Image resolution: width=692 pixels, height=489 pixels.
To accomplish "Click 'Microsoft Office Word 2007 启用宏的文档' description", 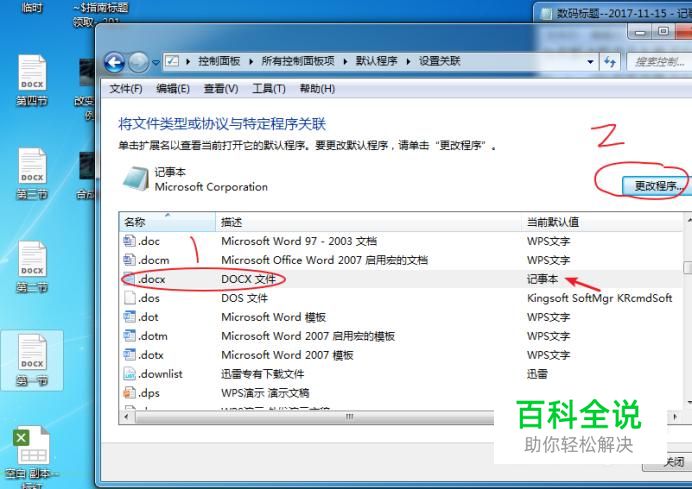I will tap(324, 260).
